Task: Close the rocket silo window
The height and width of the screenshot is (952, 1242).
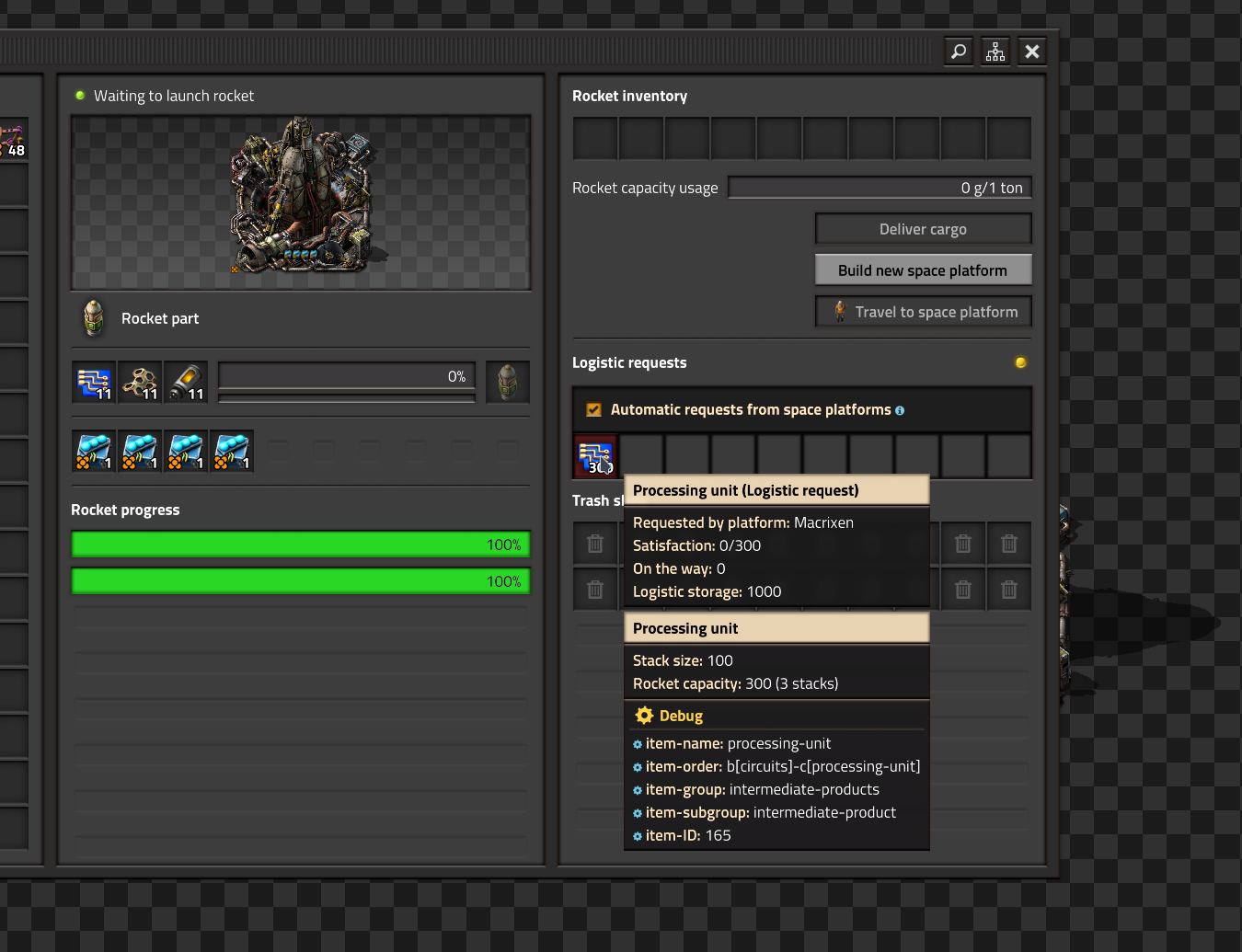Action: [1032, 52]
